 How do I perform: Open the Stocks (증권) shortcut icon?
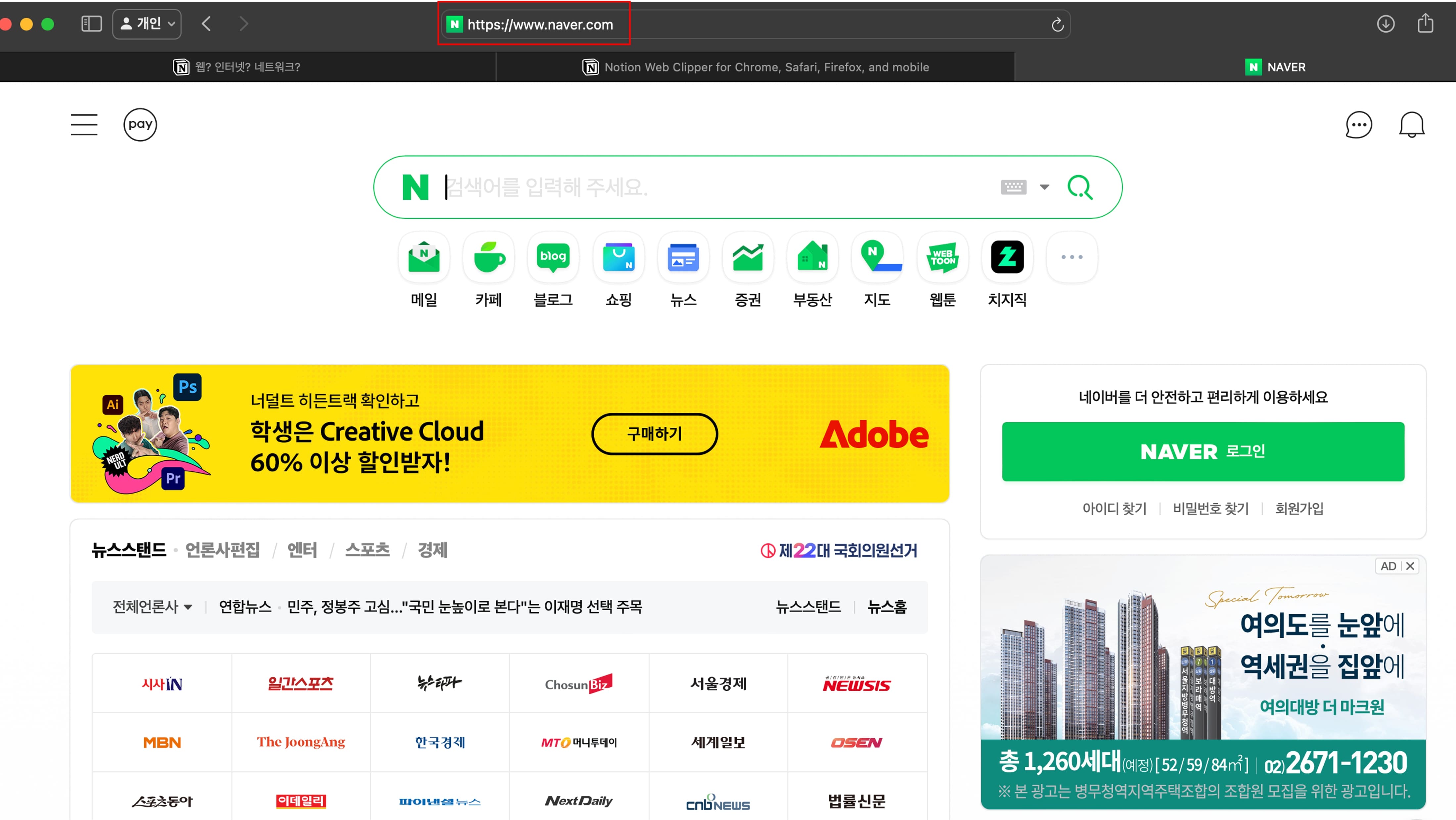click(x=748, y=257)
